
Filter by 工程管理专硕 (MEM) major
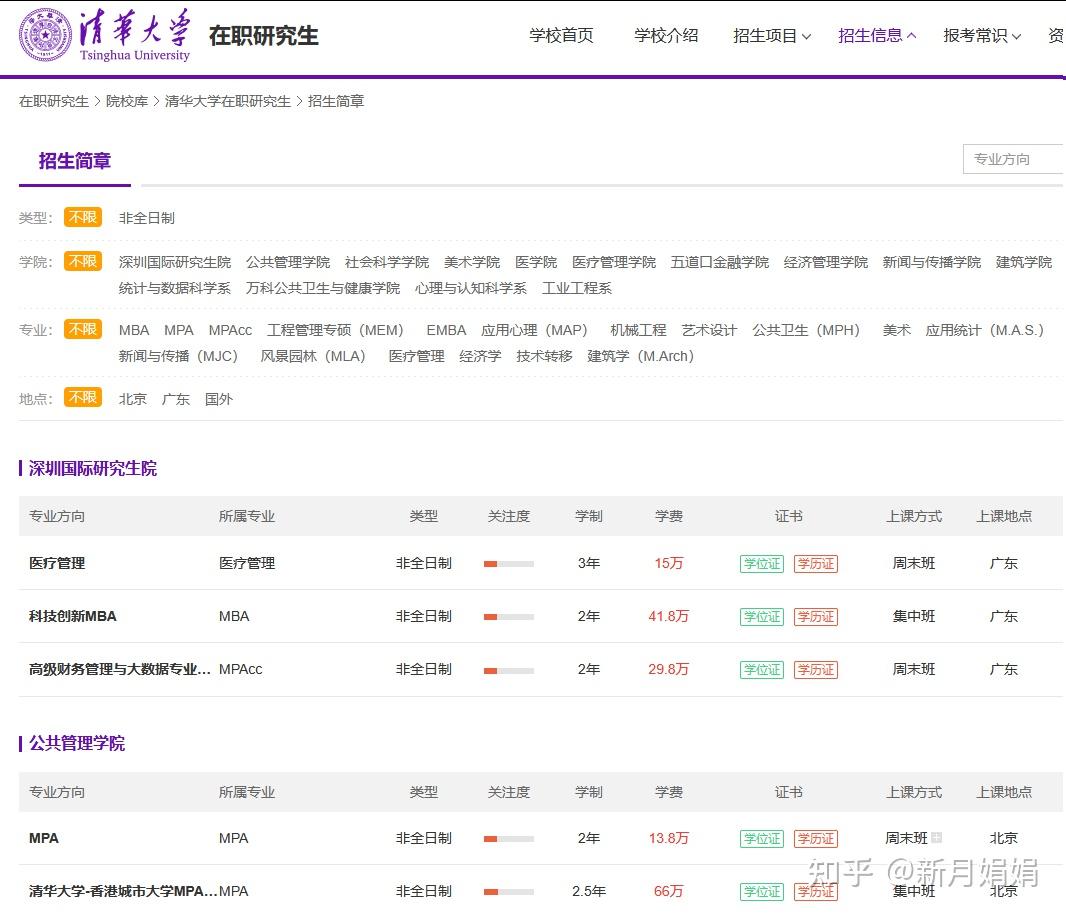(x=335, y=330)
